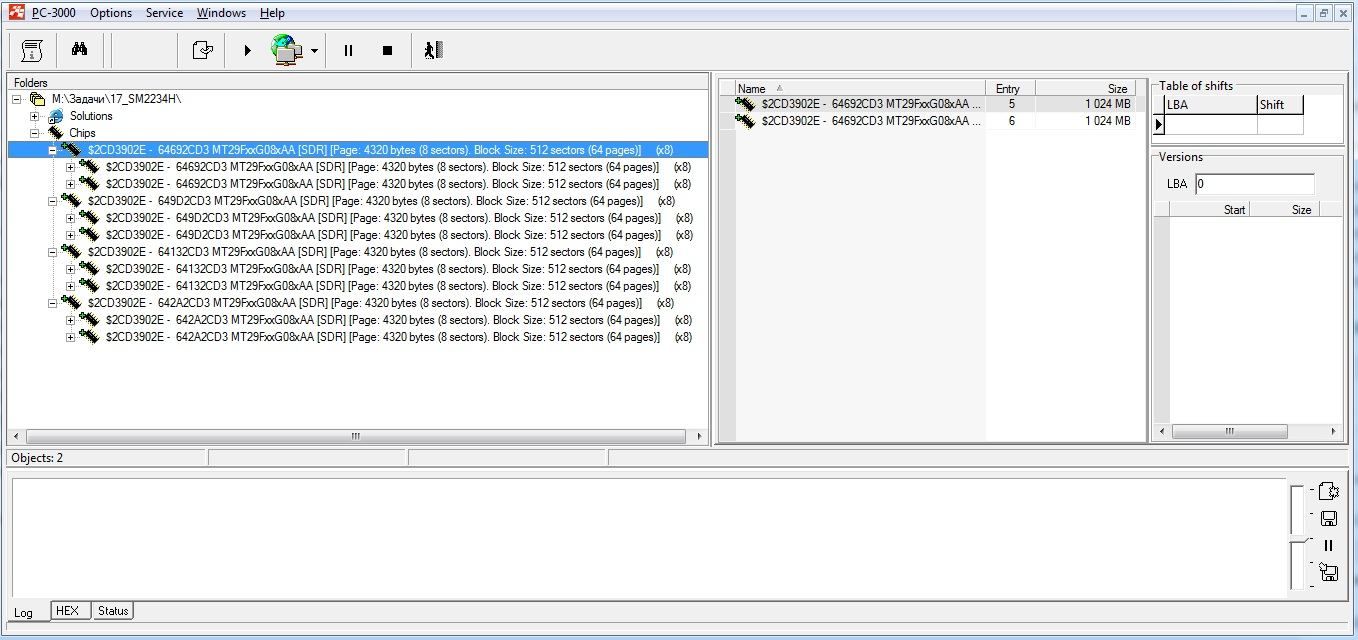Viewport: 1358px width, 640px height.
Task: Expand the first child under the 64692CD3 parent
Action: pos(71,167)
